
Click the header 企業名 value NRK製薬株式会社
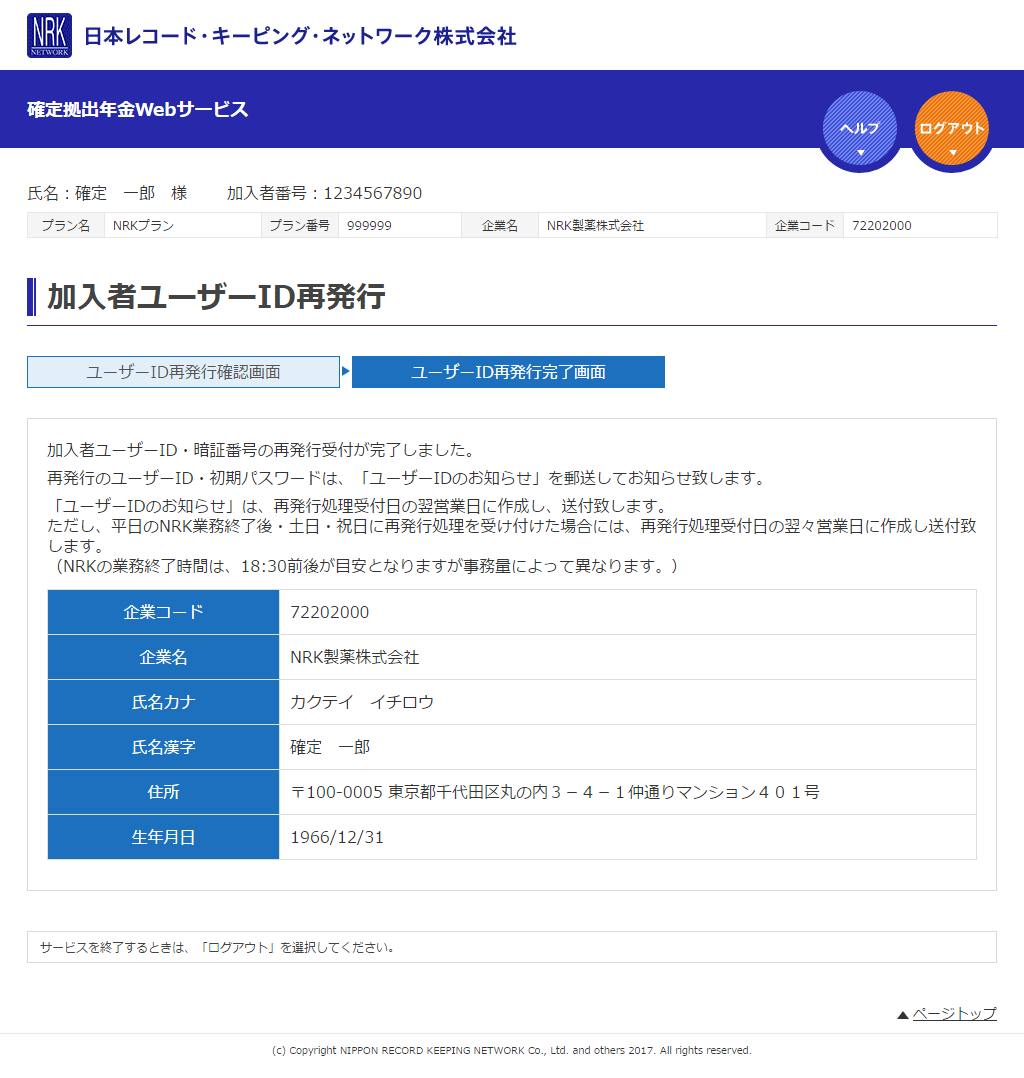pyautogui.click(x=596, y=226)
